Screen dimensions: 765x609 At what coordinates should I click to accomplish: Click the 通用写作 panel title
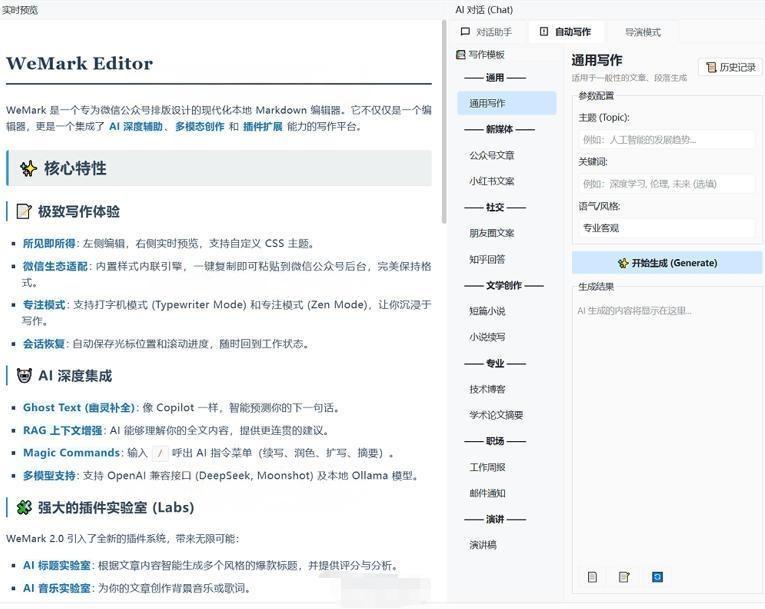point(597,61)
